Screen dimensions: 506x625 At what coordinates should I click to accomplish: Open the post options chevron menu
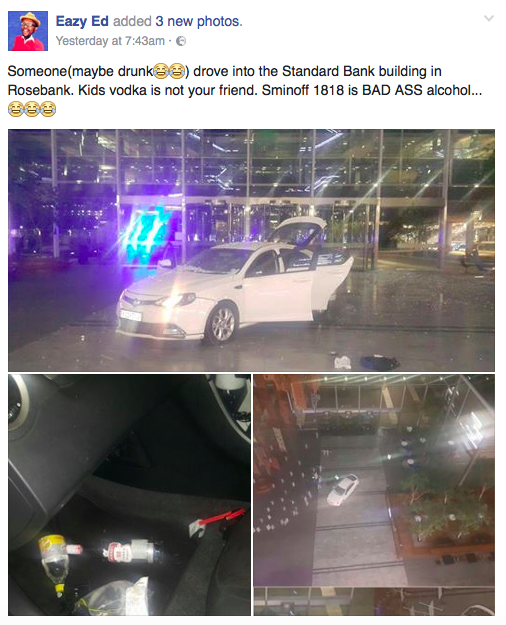click(489, 18)
